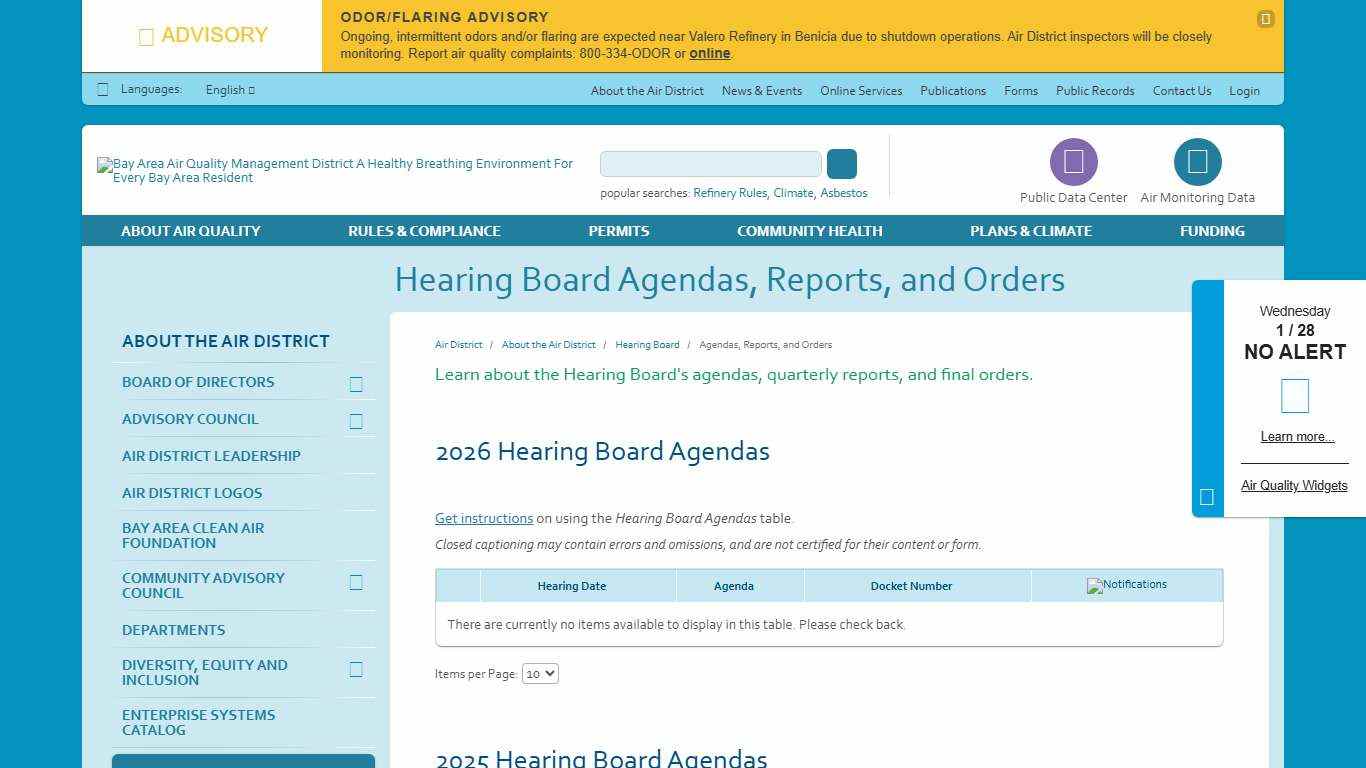Screen dimensions: 1366x768
Task: Click the search magnifier icon
Action: point(841,163)
